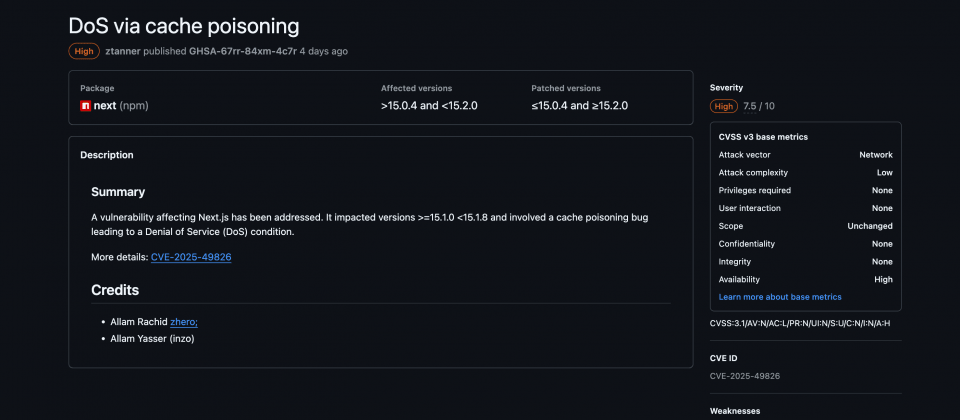Viewport: 960px width, 420px height.
Task: Click the ztanner author name
Action: click(122, 51)
